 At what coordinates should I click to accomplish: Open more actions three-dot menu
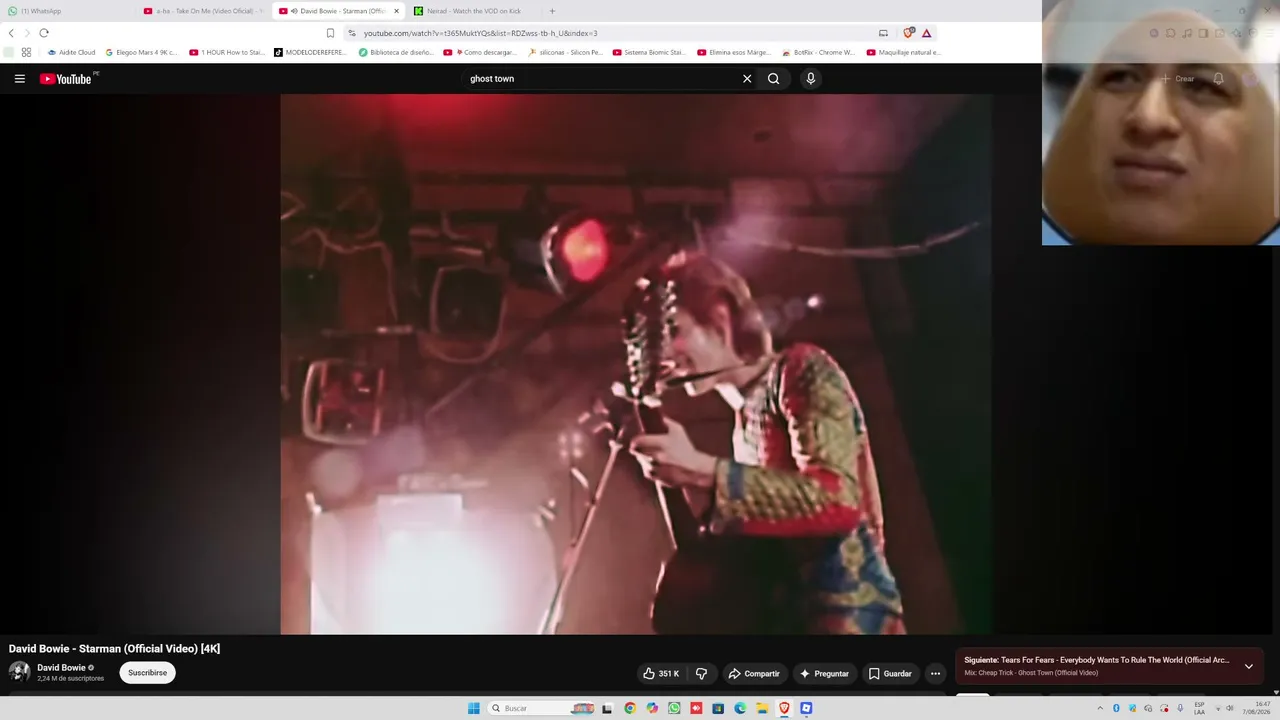(x=936, y=674)
